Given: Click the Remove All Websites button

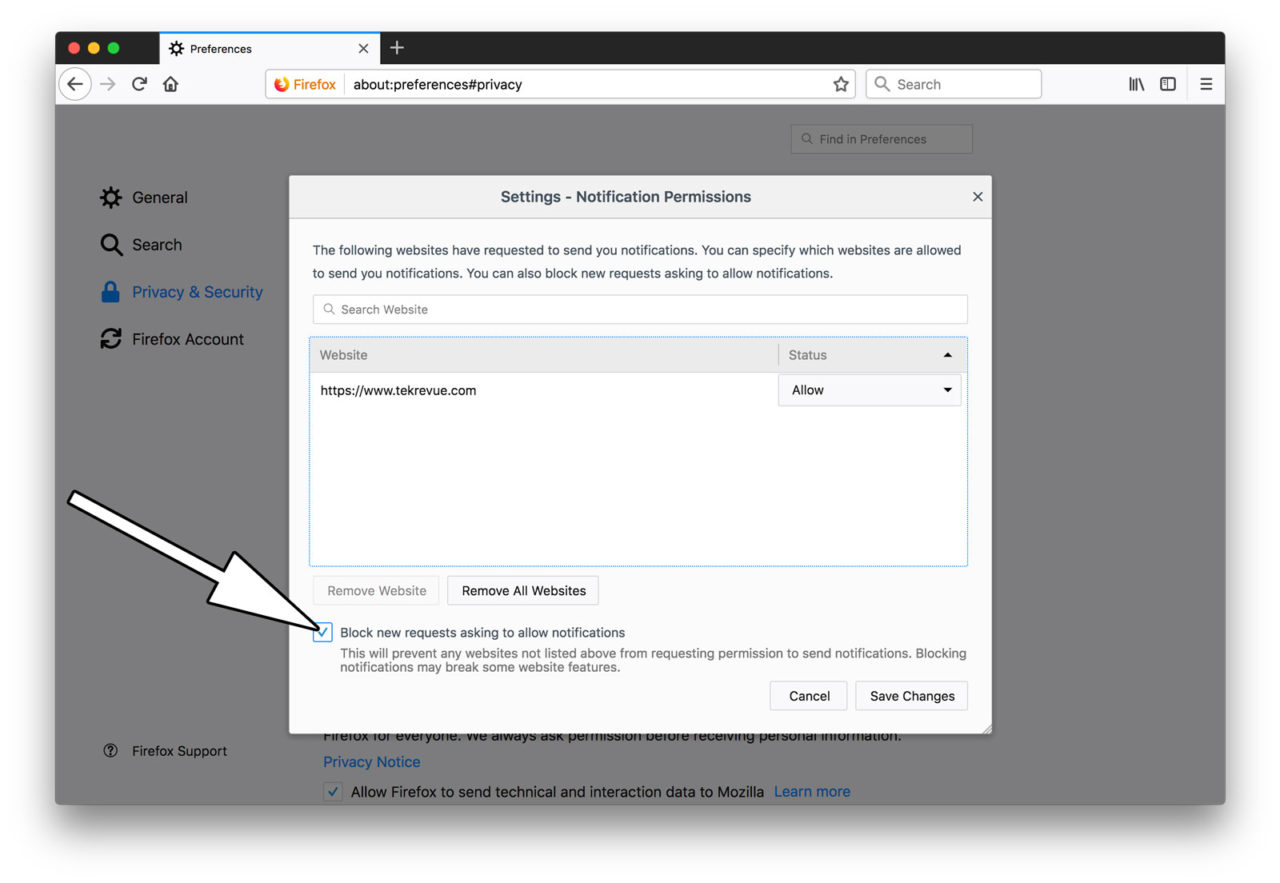Looking at the screenshot, I should (x=522, y=590).
